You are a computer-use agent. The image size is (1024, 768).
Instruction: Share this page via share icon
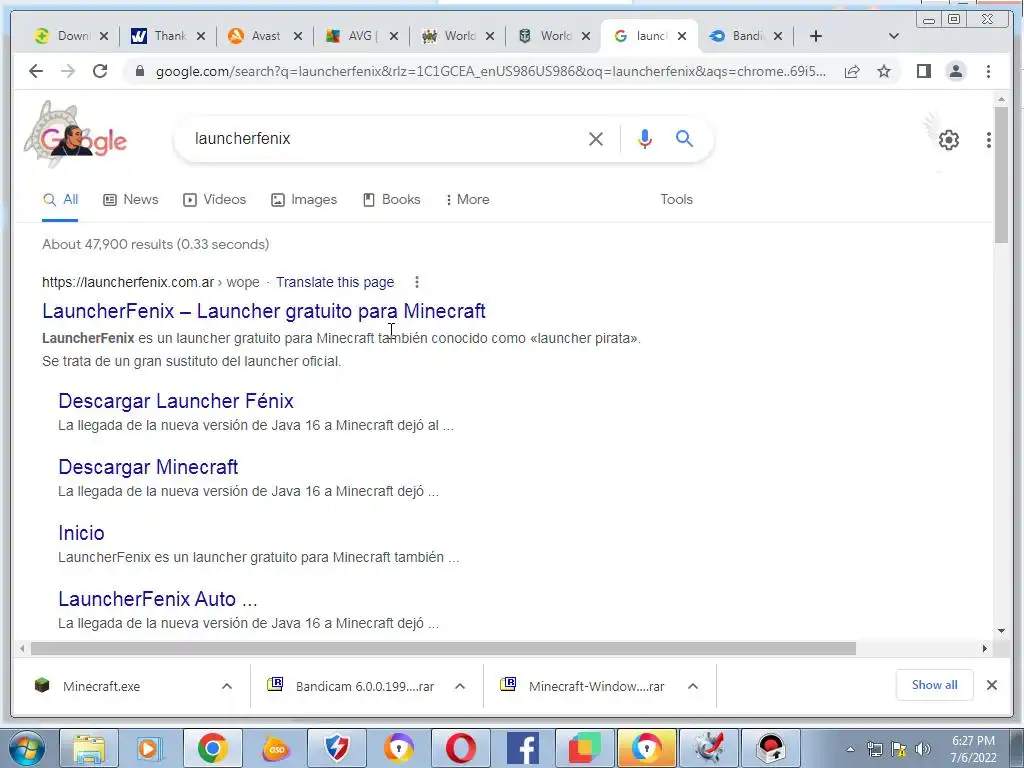pos(852,71)
